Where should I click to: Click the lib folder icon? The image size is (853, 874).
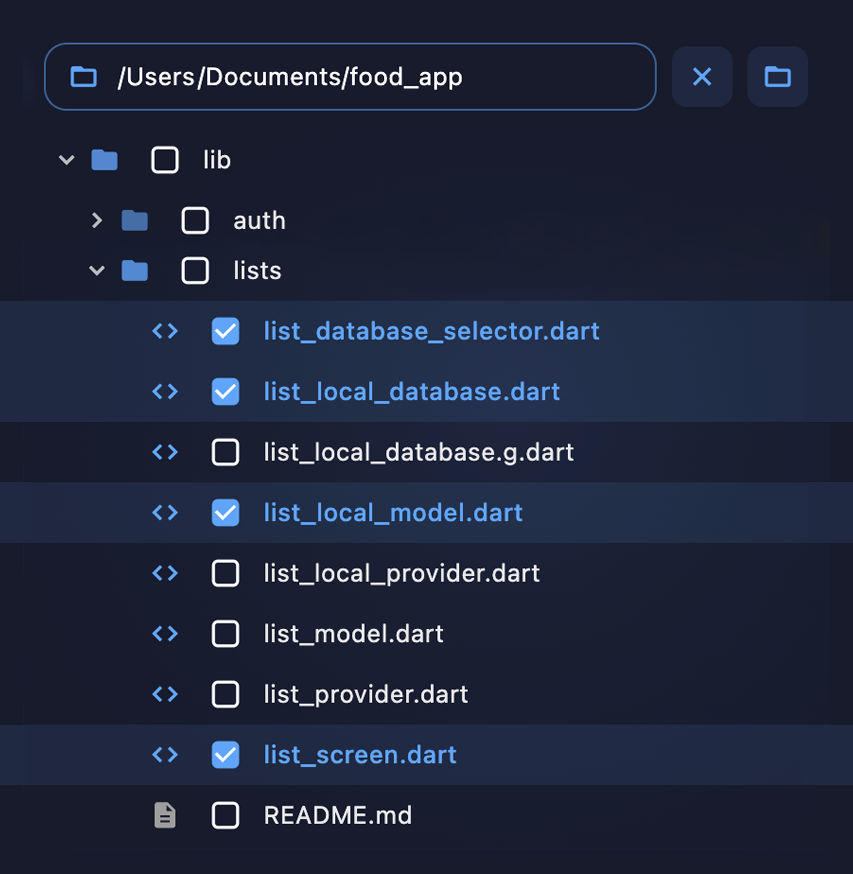pyautogui.click(x=104, y=160)
